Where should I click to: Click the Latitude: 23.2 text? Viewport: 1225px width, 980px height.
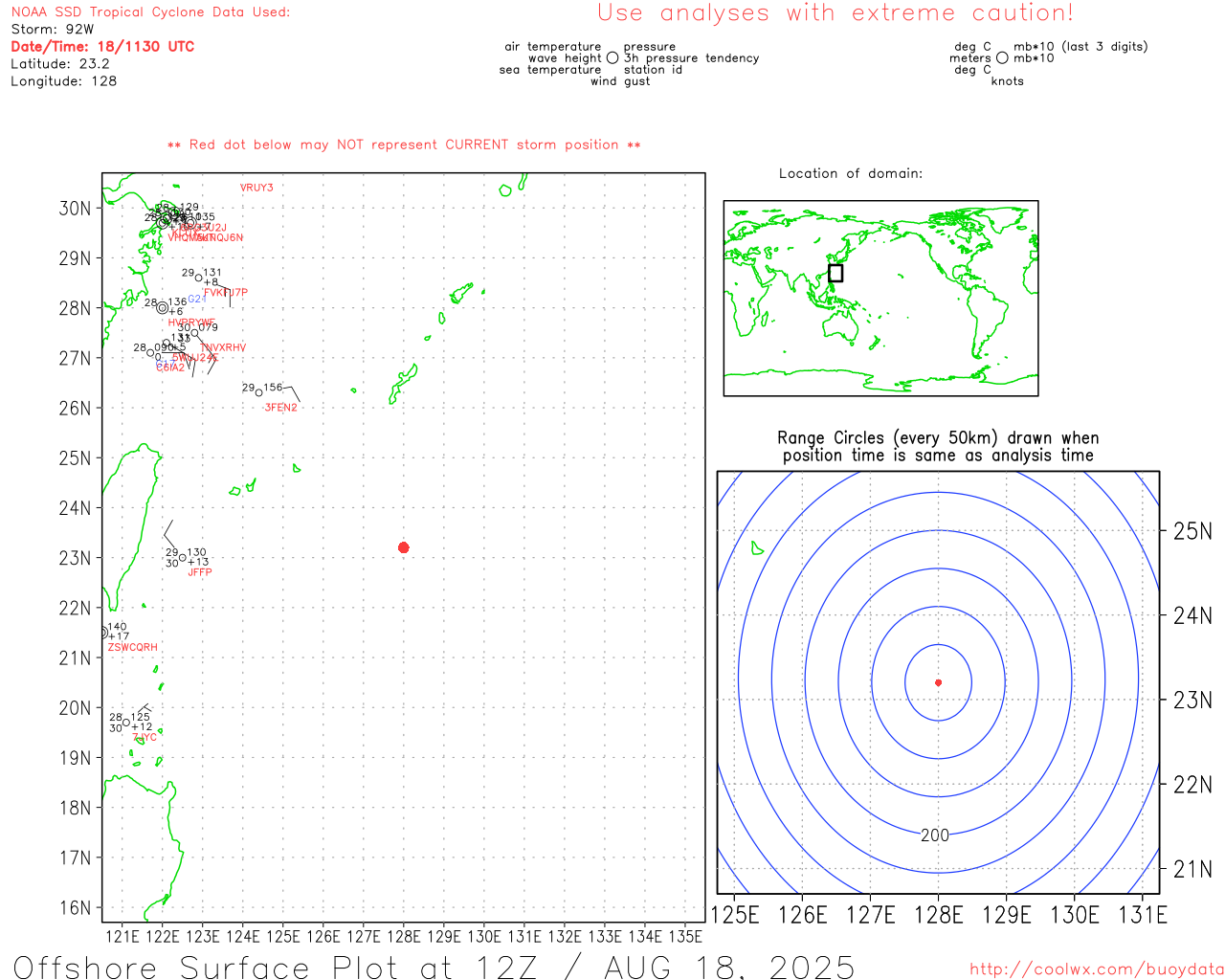(60, 64)
